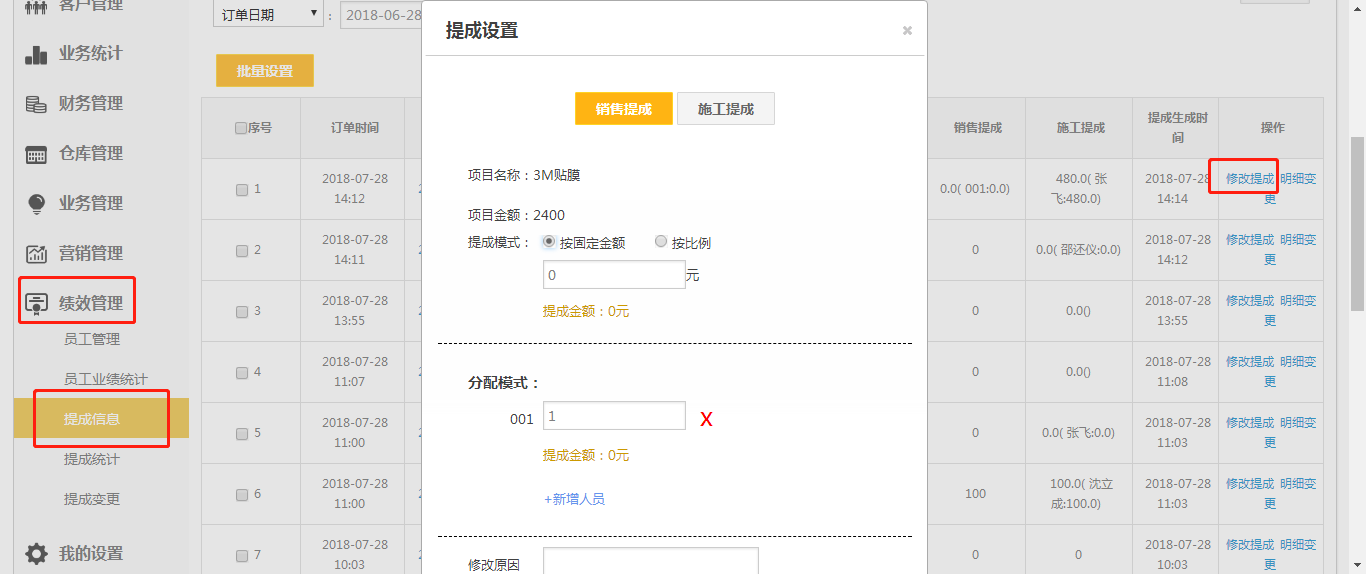
Task: Remove person 001 with red X
Action: (706, 419)
